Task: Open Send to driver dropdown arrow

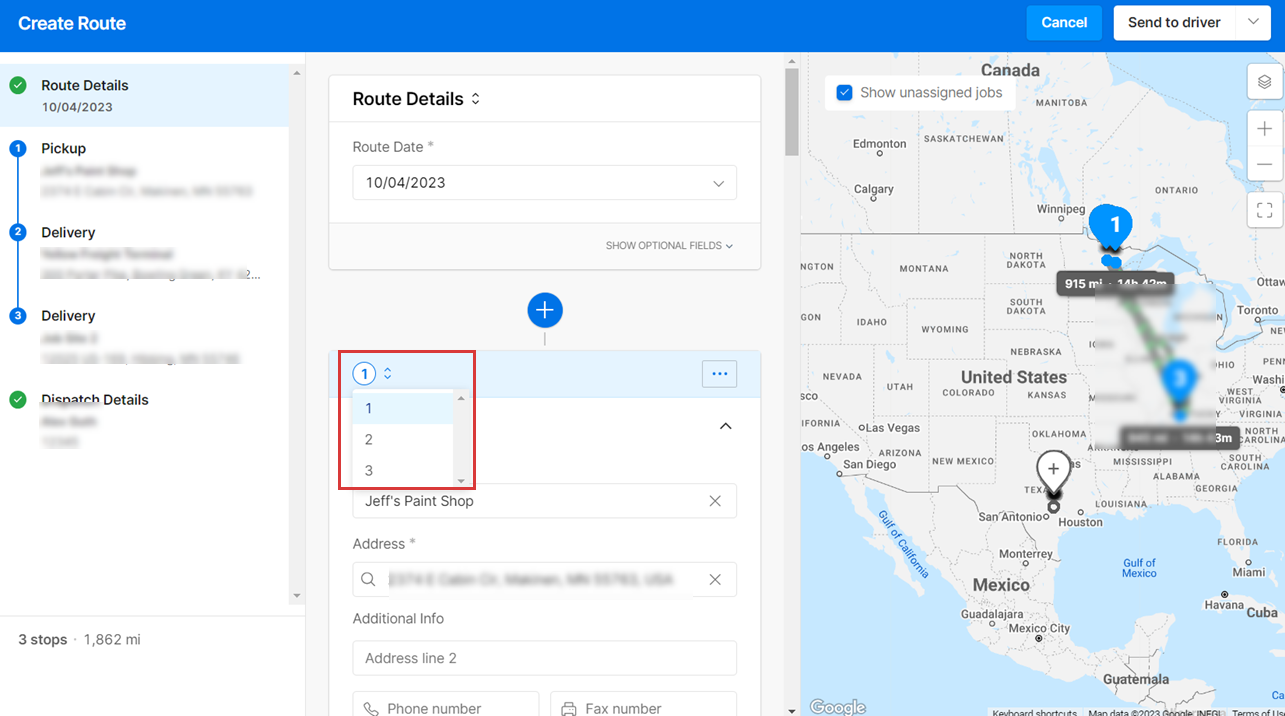Action: [1253, 22]
